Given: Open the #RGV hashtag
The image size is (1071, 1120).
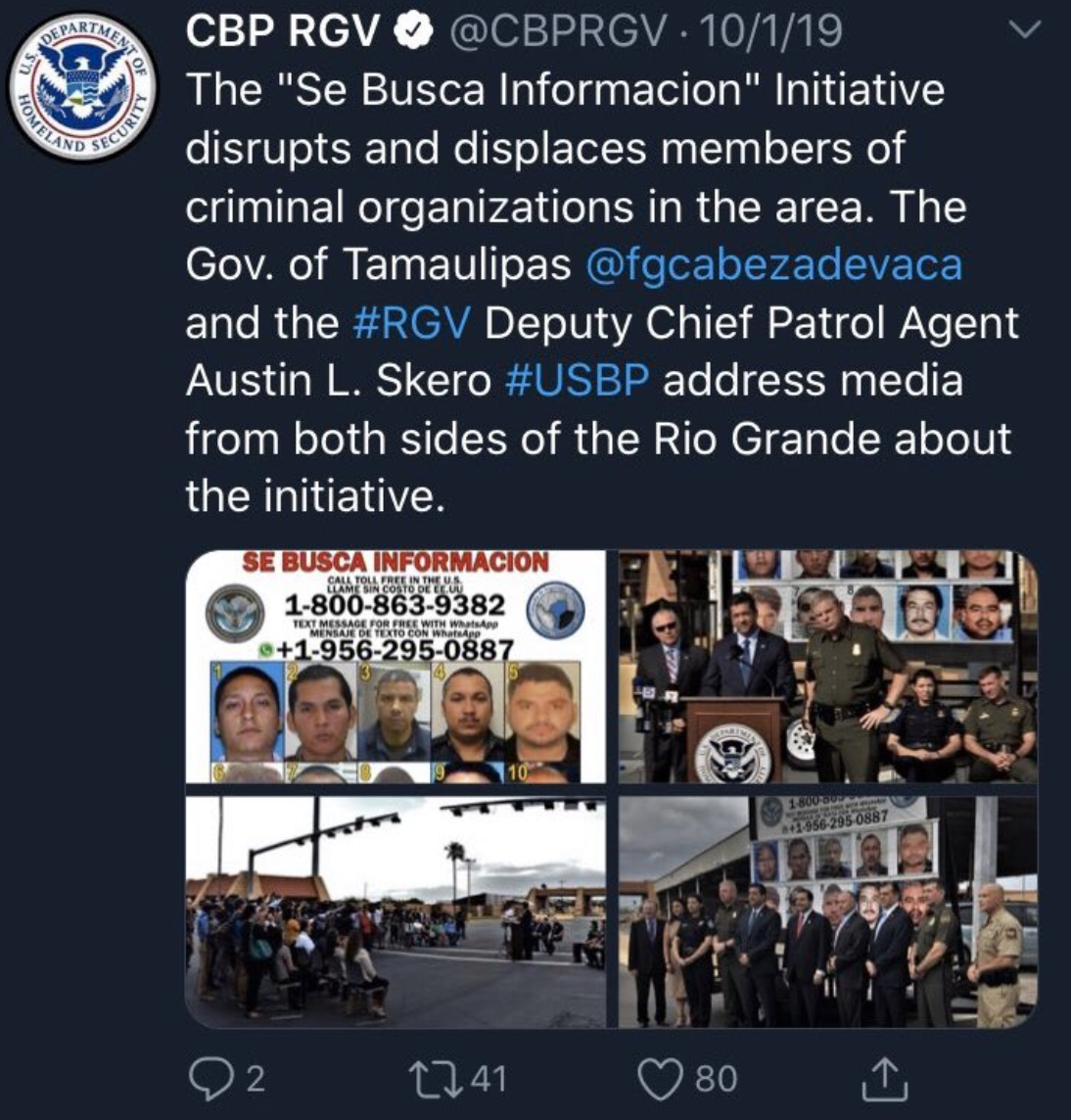Looking at the screenshot, I should coord(412,323).
